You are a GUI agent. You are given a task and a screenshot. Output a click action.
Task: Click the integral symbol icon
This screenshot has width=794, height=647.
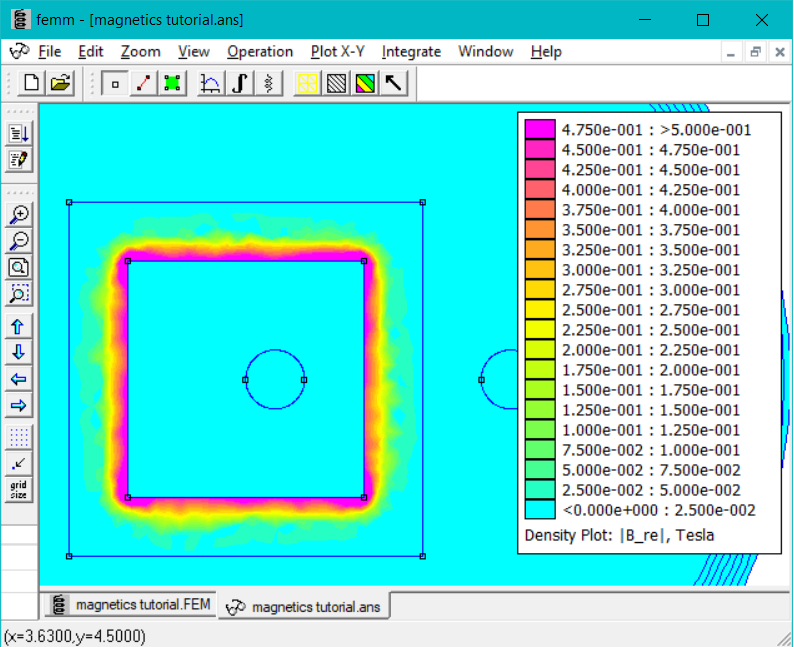point(239,84)
